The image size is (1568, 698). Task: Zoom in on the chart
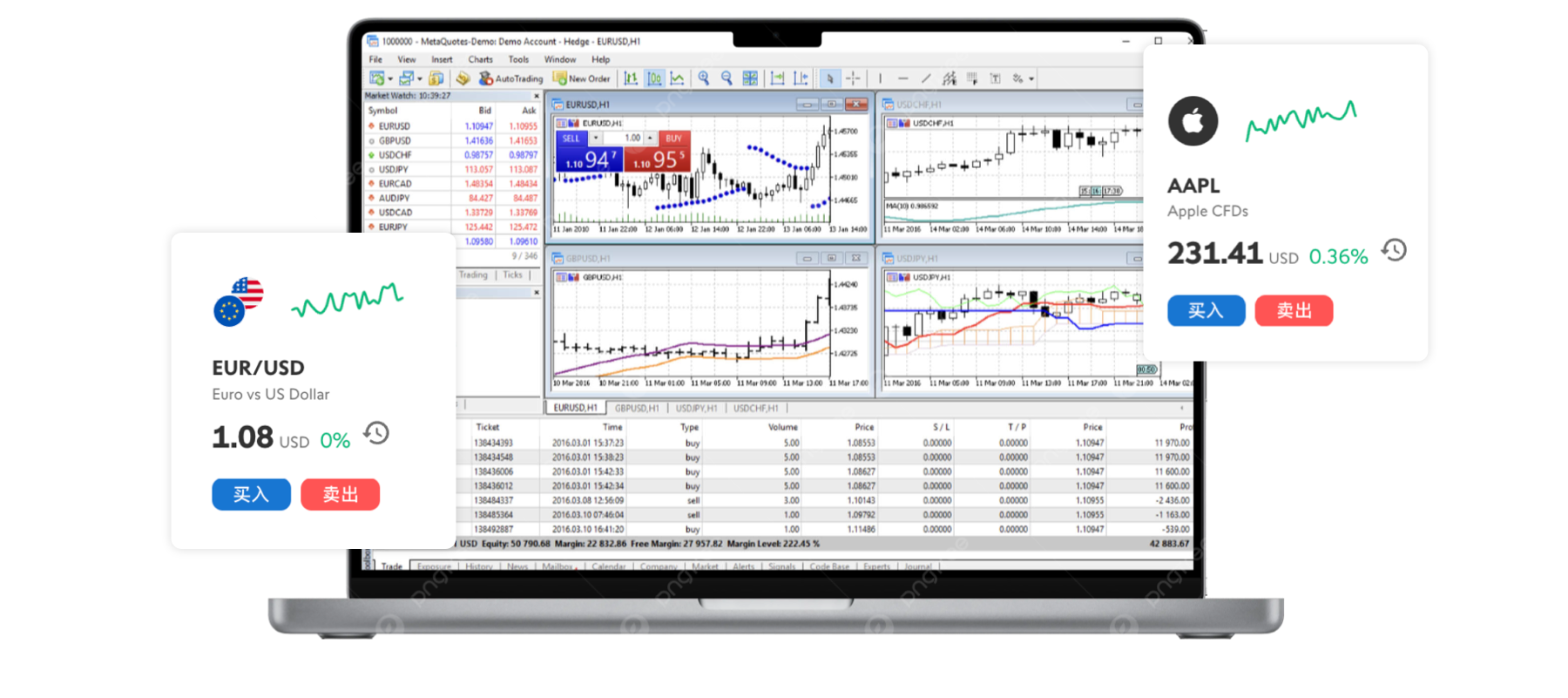(704, 78)
